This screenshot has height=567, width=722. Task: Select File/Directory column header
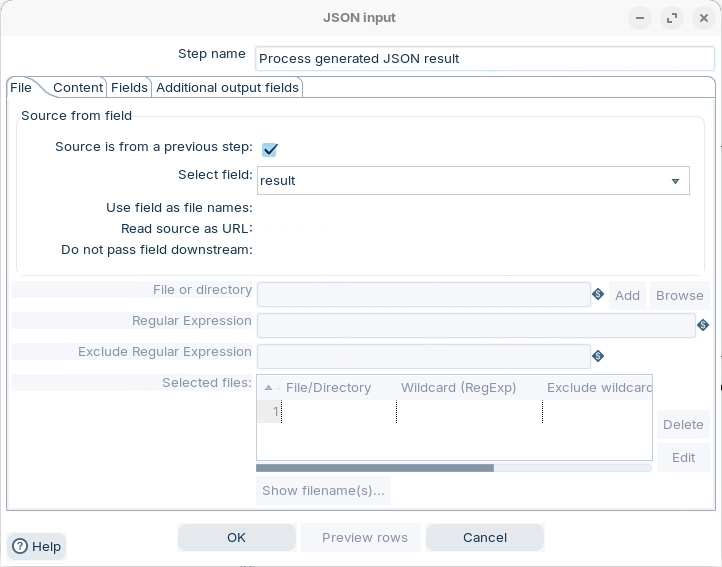[328, 388]
